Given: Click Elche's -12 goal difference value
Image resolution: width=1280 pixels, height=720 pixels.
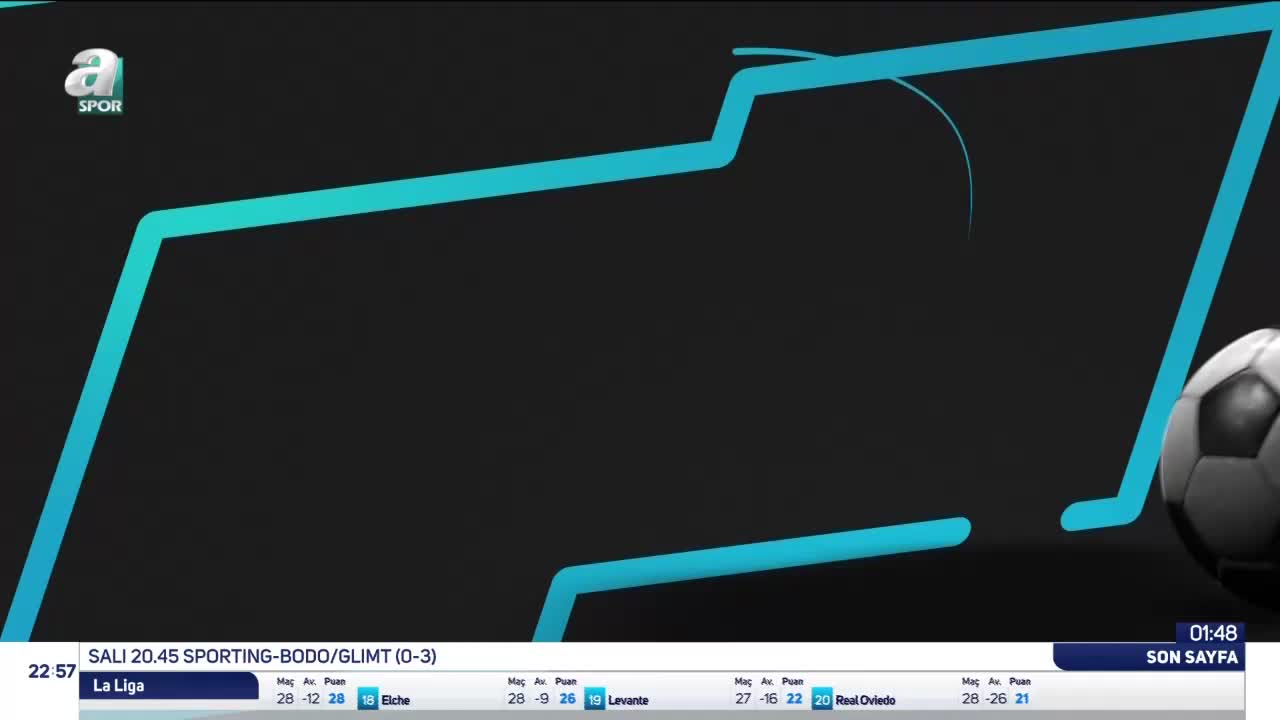Looking at the screenshot, I should [310, 699].
